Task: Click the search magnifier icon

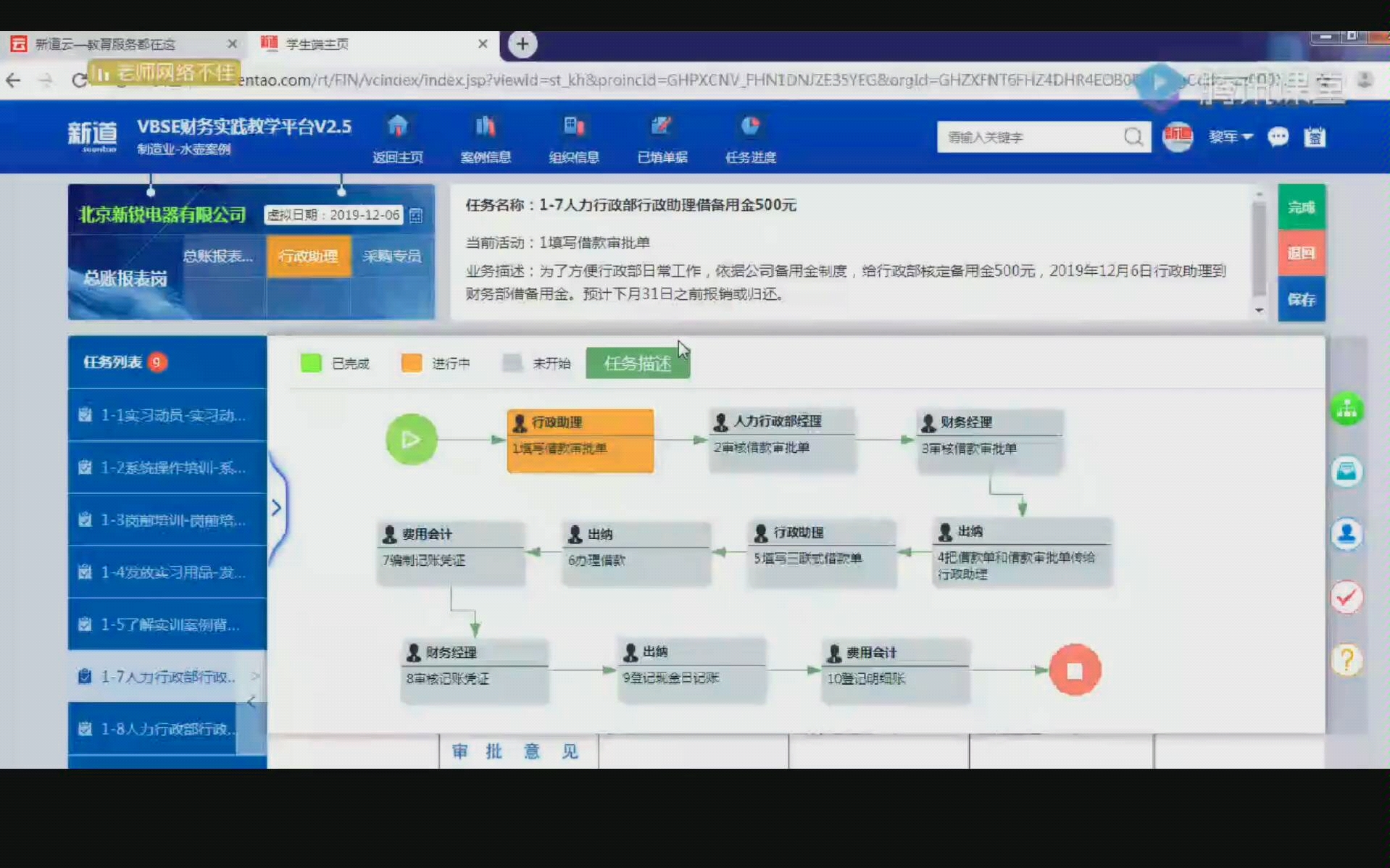Action: [x=1133, y=136]
